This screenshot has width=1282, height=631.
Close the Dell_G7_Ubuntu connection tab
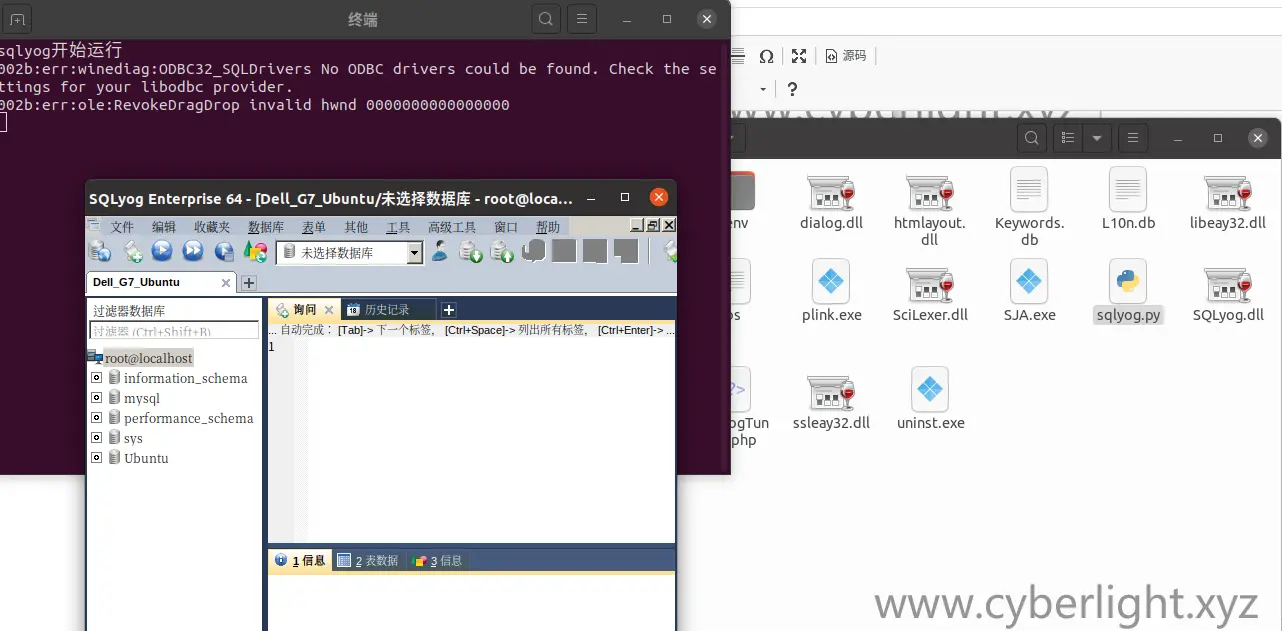click(226, 283)
